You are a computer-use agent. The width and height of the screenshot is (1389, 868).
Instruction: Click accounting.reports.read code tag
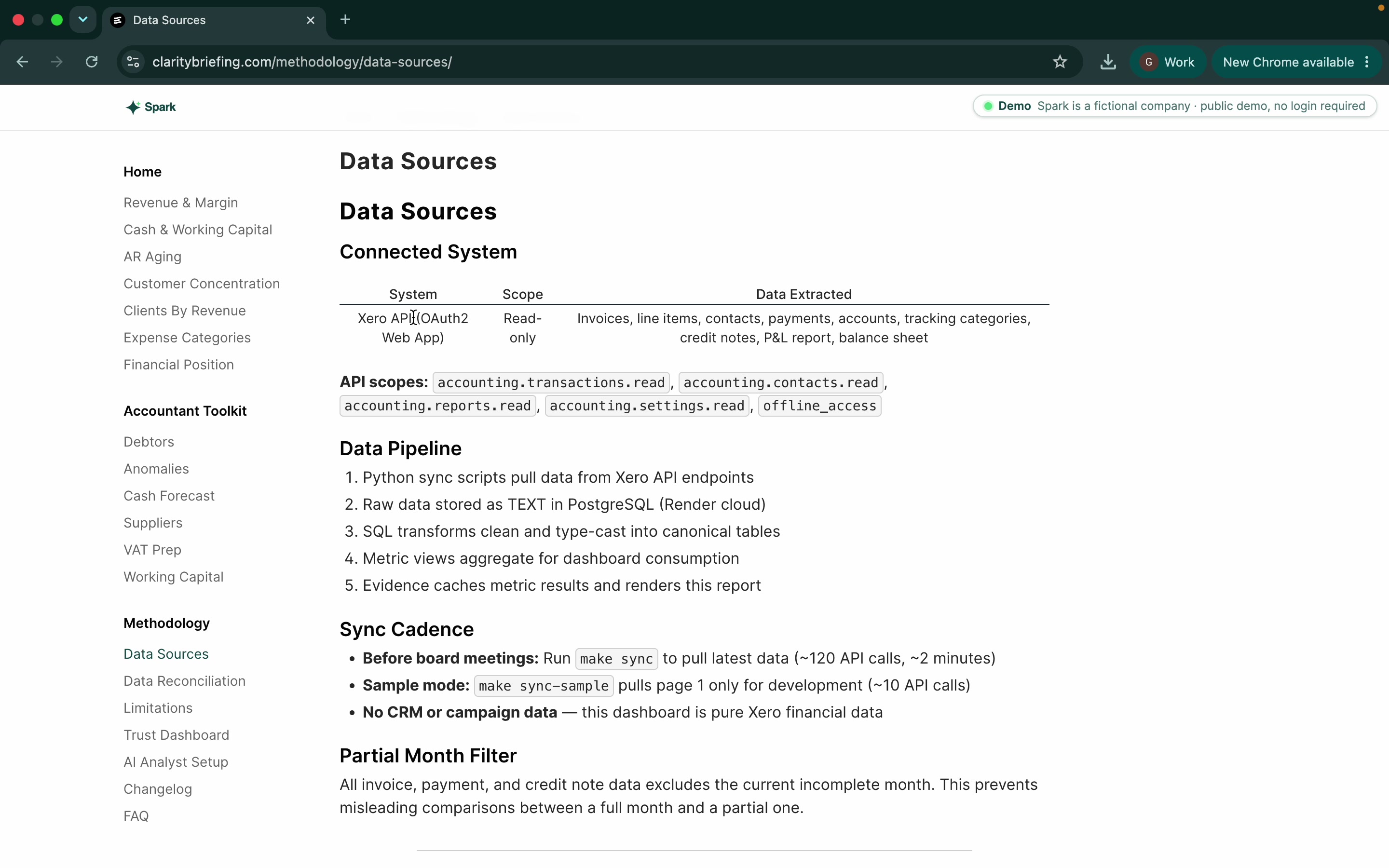437,406
